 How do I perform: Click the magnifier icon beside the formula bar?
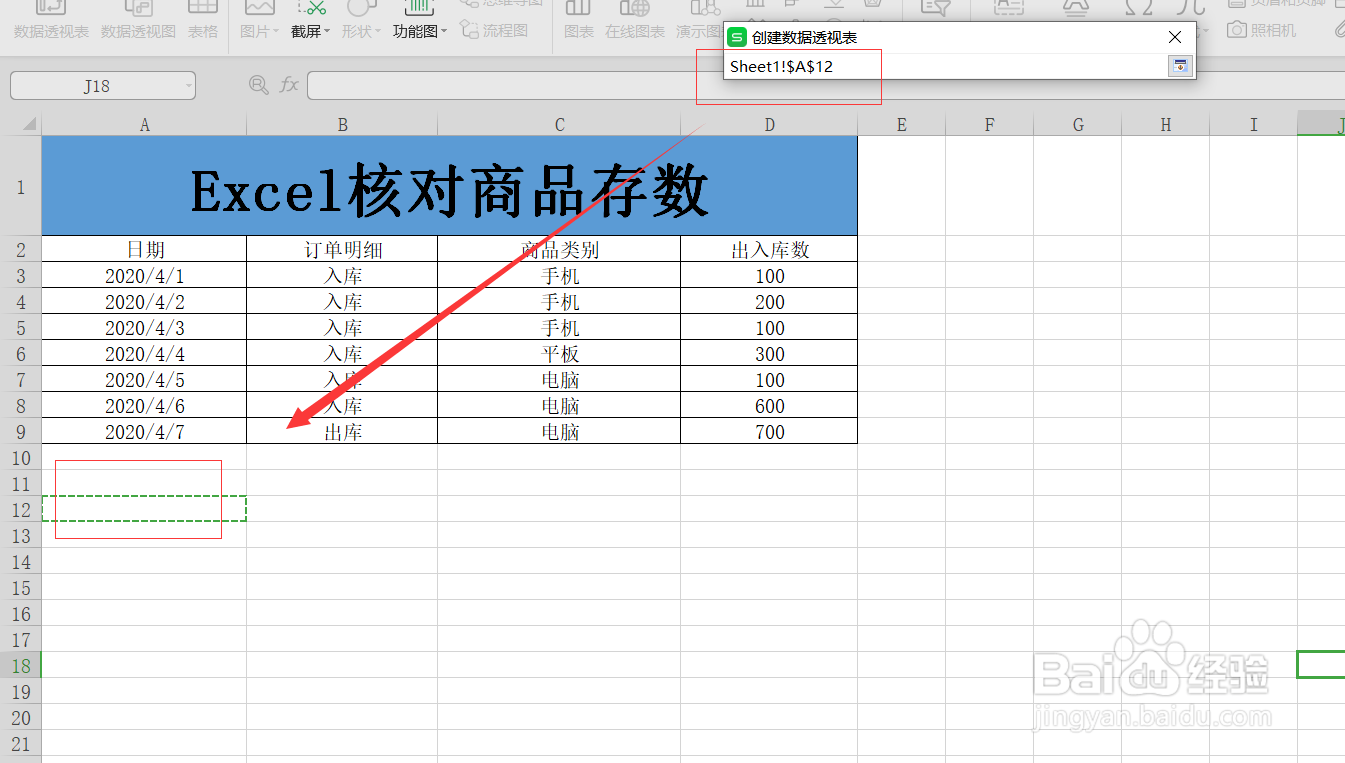pos(258,86)
